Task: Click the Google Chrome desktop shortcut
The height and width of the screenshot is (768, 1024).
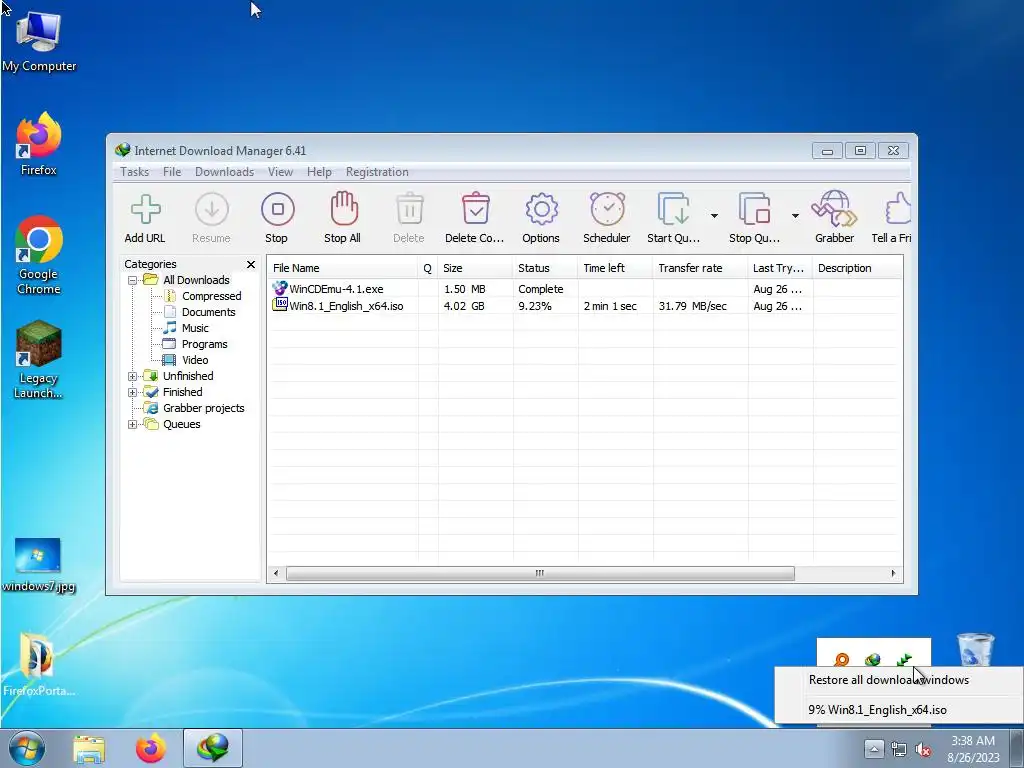Action: click(x=39, y=255)
